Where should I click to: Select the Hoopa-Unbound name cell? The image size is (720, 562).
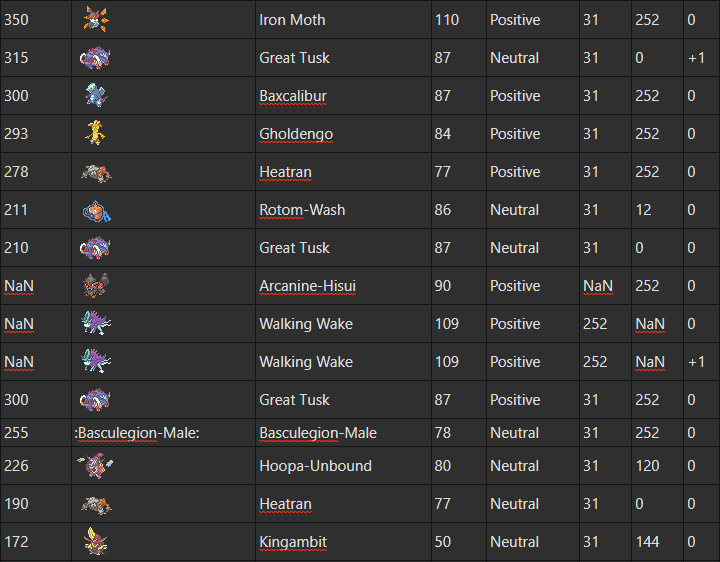315,466
